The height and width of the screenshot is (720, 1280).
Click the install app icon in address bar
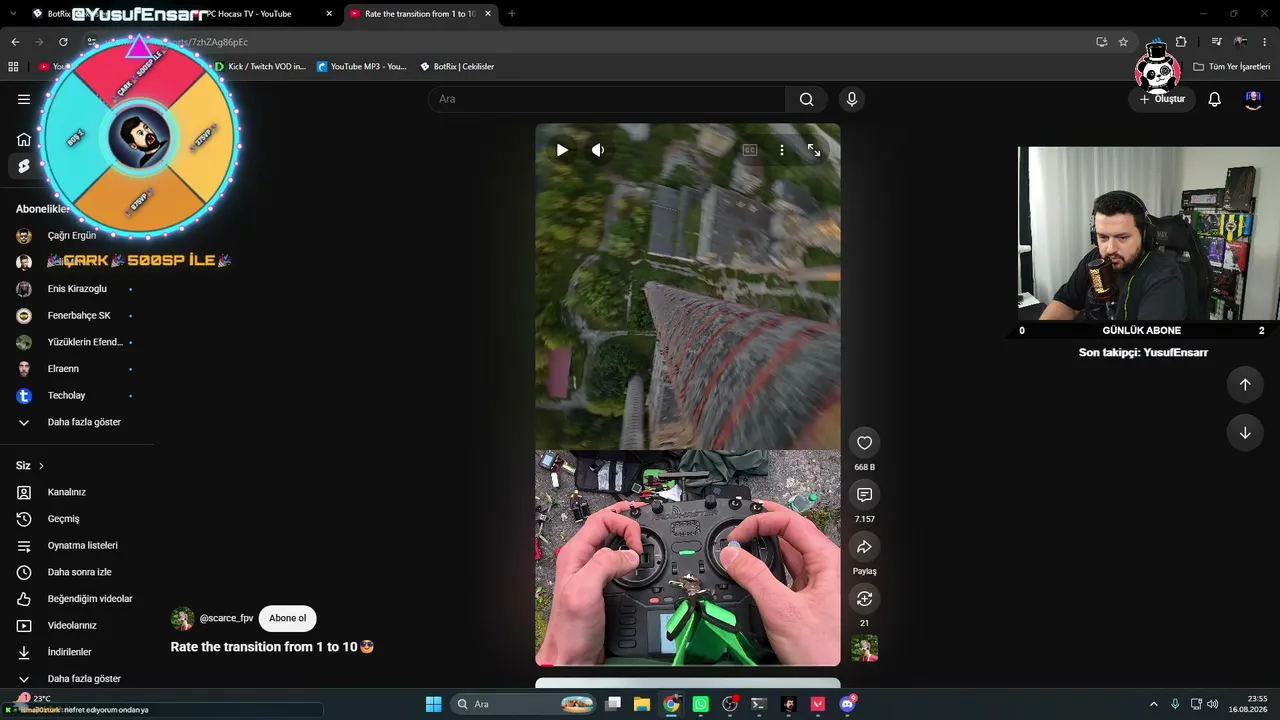pos(1101,42)
